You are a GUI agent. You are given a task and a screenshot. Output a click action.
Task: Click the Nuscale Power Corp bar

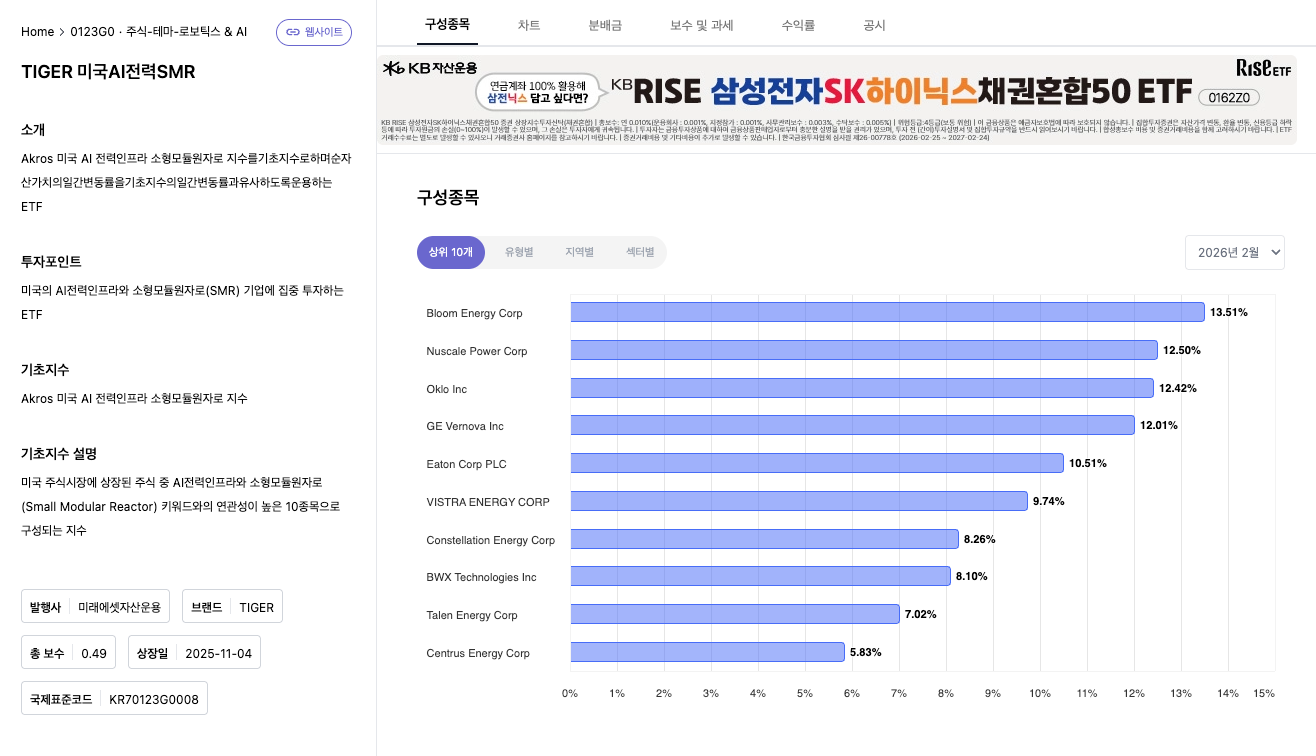tap(864, 350)
